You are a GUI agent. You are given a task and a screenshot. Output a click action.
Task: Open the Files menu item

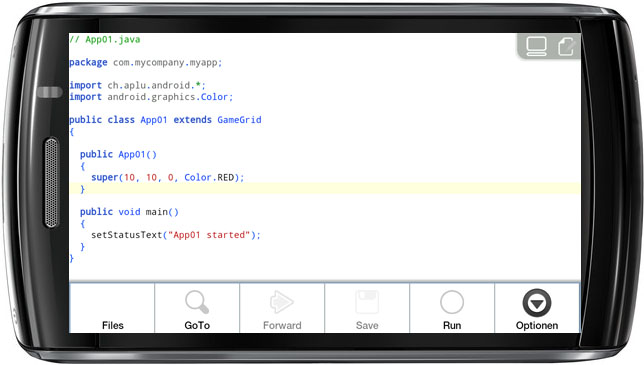click(x=112, y=308)
